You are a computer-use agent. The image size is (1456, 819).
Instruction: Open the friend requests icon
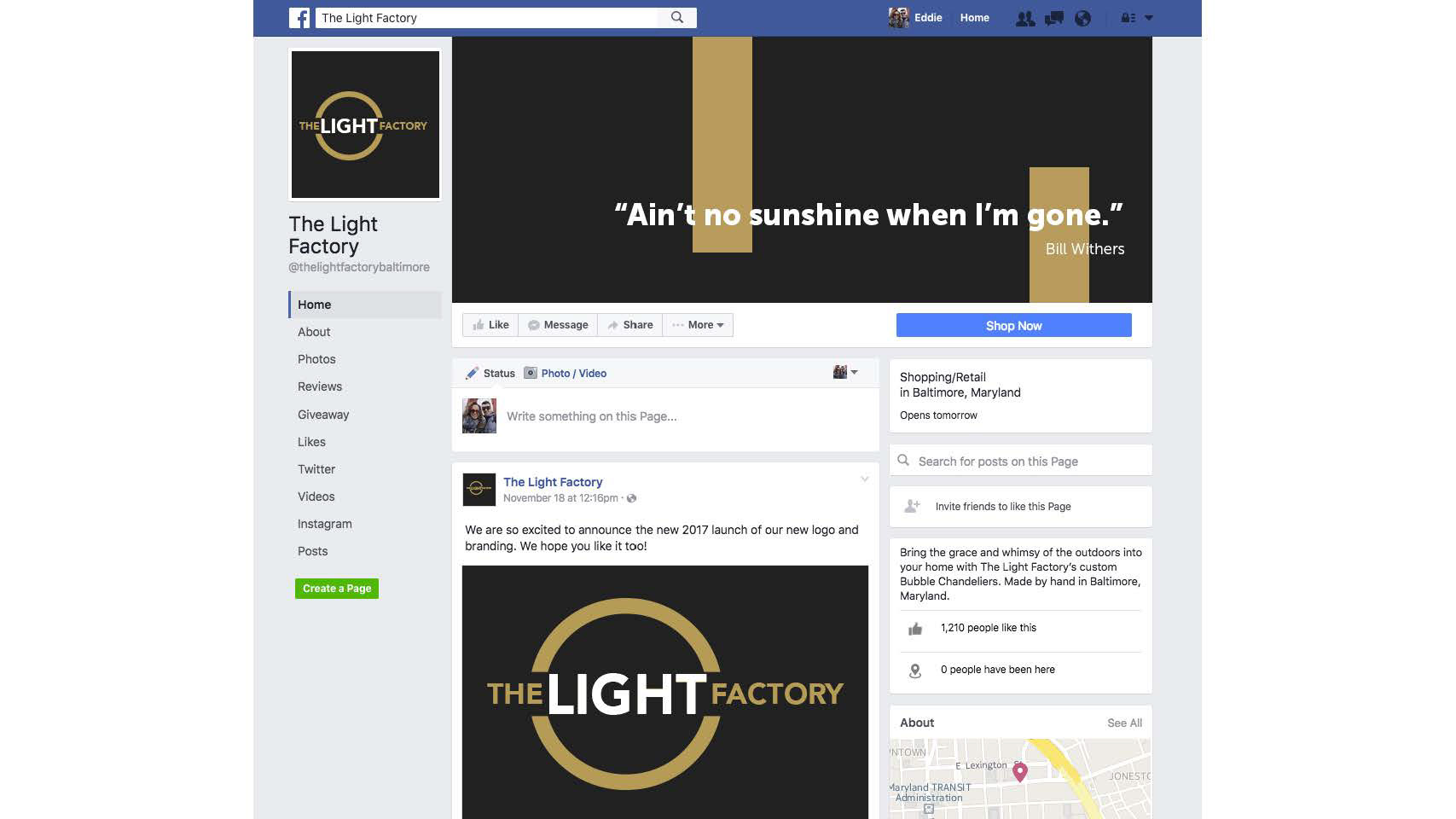[x=1025, y=18]
